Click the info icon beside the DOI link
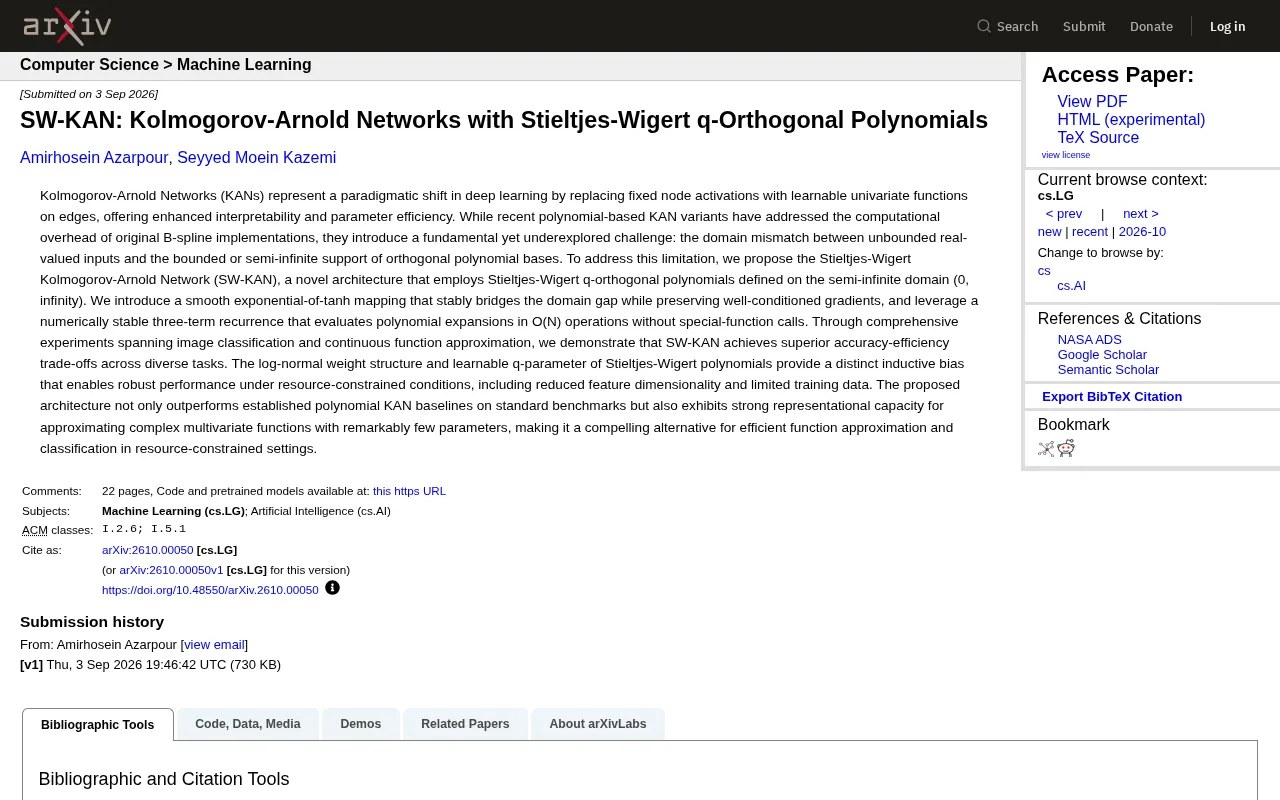Image resolution: width=1280 pixels, height=800 pixels. (x=332, y=588)
